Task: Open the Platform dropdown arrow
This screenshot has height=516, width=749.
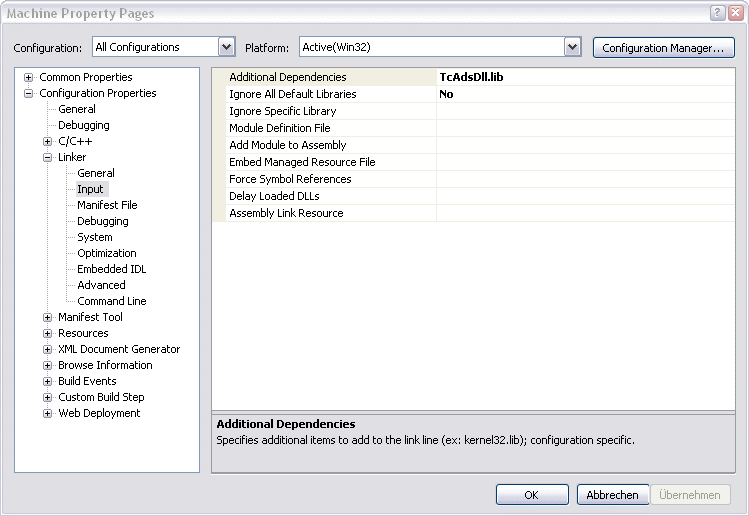Action: point(572,47)
